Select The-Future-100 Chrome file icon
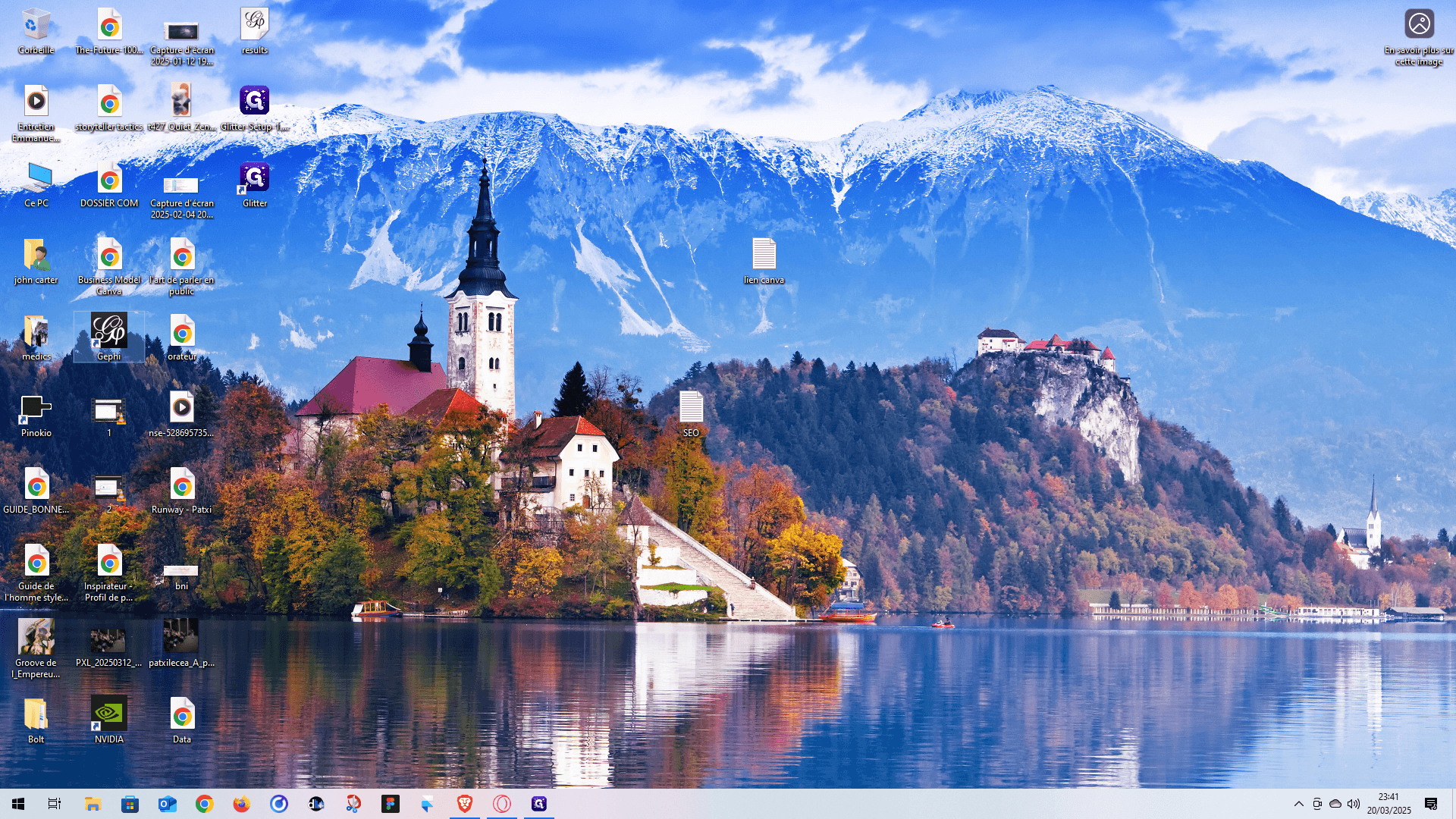This screenshot has width=1456, height=819. pyautogui.click(x=109, y=25)
